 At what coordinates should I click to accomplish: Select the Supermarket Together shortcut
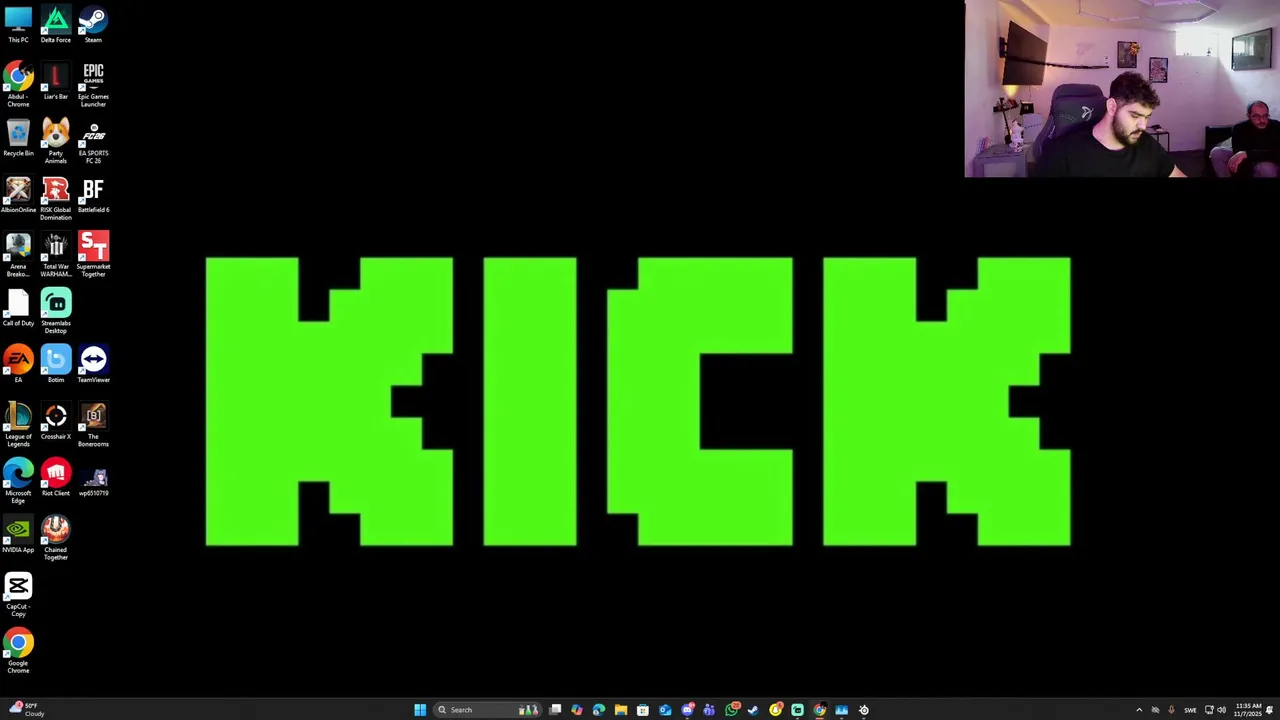93,255
